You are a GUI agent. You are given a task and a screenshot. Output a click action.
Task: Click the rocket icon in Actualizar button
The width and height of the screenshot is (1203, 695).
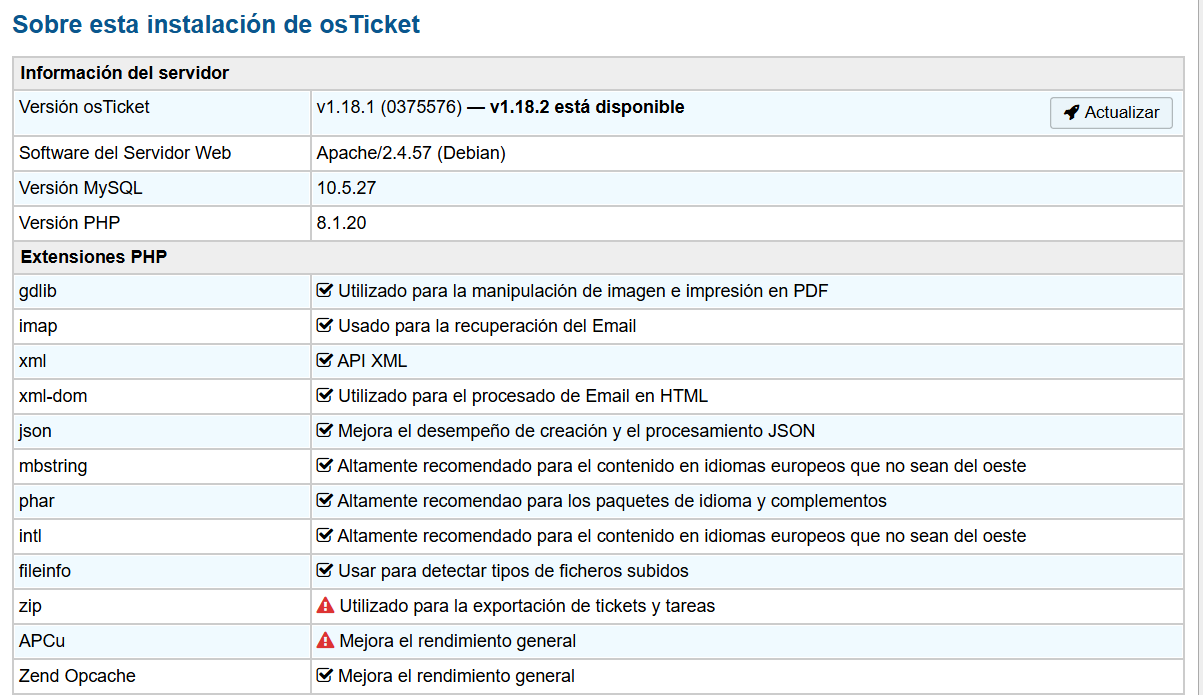click(1072, 113)
